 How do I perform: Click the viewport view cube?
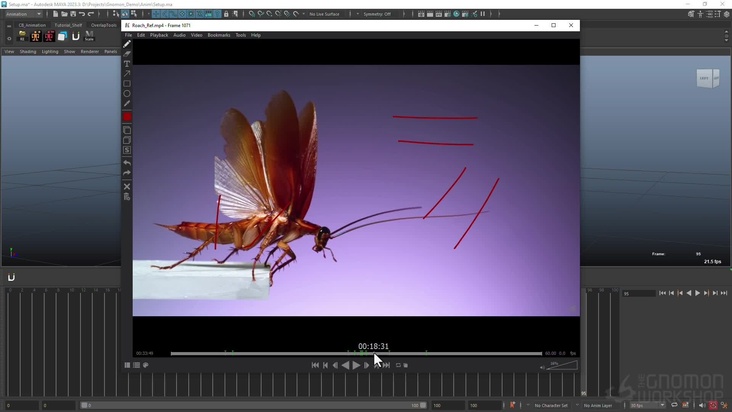(707, 78)
